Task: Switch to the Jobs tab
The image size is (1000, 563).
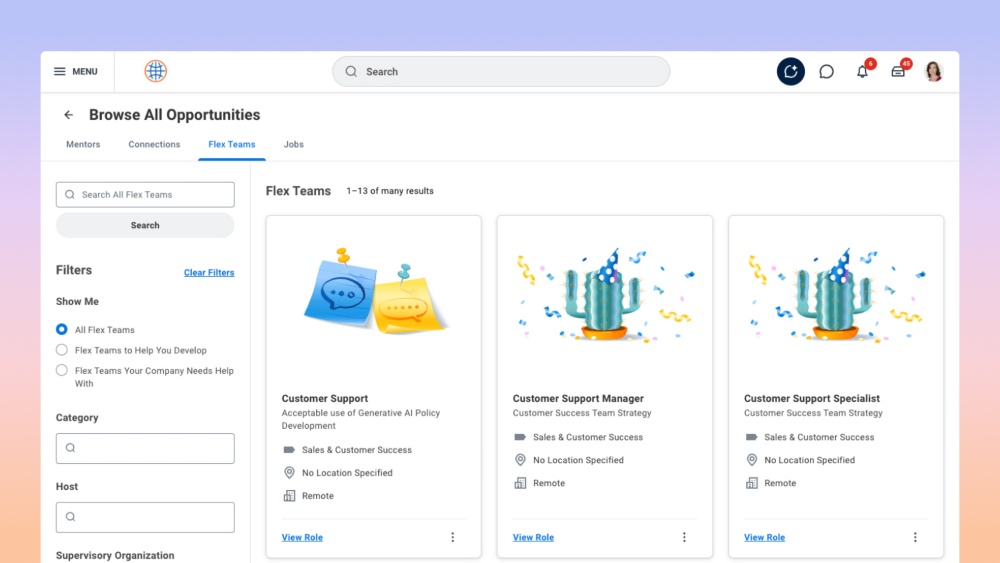Action: (x=293, y=144)
